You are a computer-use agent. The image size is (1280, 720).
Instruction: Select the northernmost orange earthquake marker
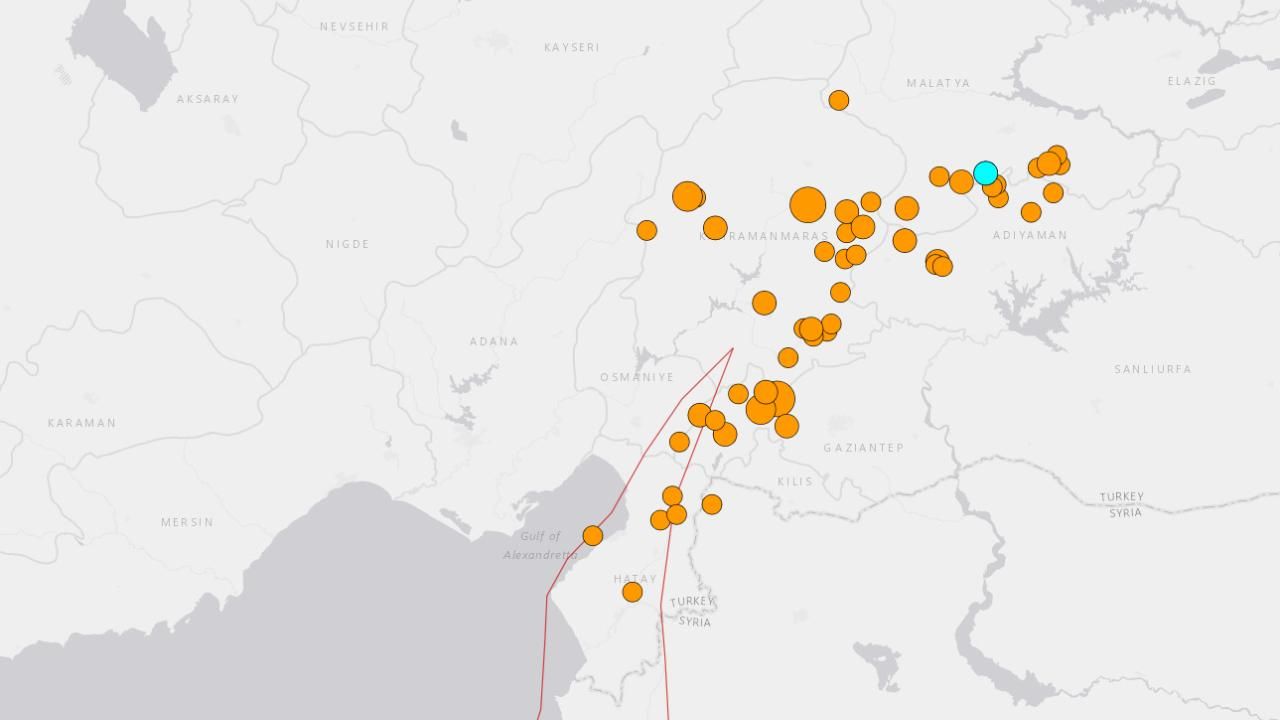pos(839,100)
